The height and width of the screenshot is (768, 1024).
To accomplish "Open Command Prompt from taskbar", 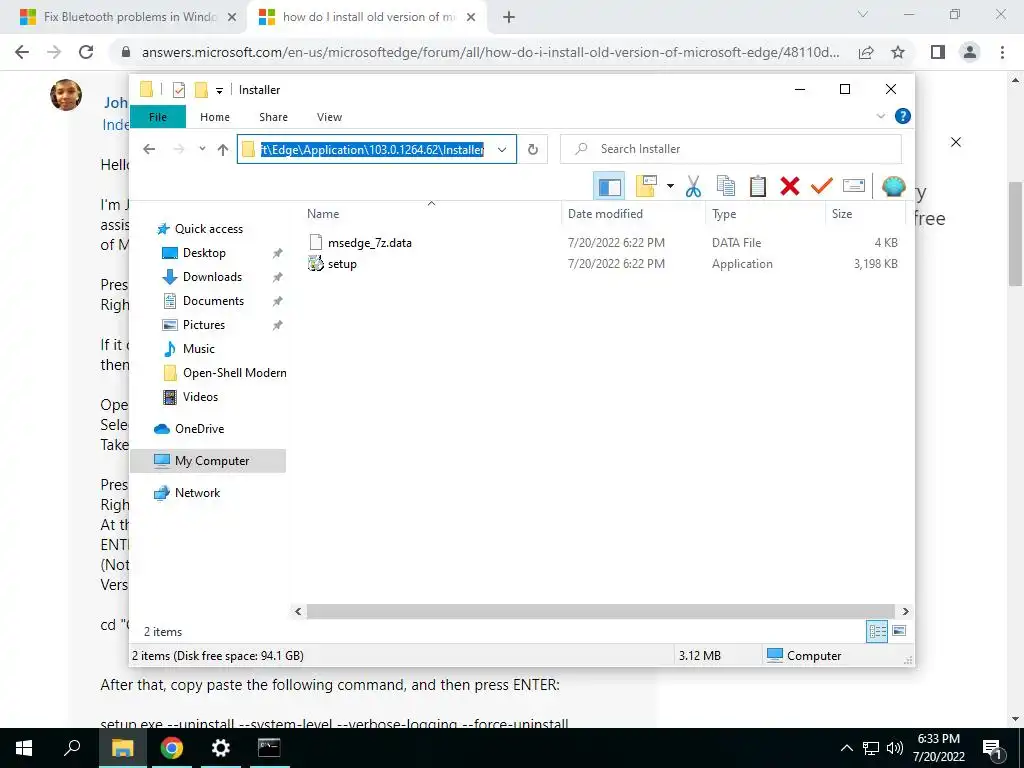I will [269, 748].
